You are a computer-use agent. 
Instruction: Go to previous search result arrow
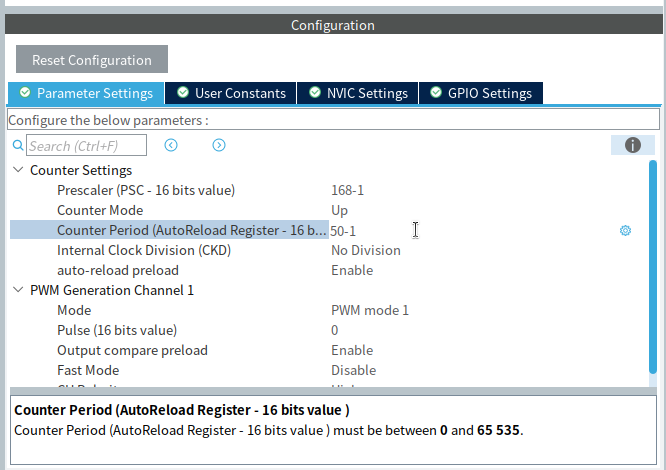(x=171, y=145)
